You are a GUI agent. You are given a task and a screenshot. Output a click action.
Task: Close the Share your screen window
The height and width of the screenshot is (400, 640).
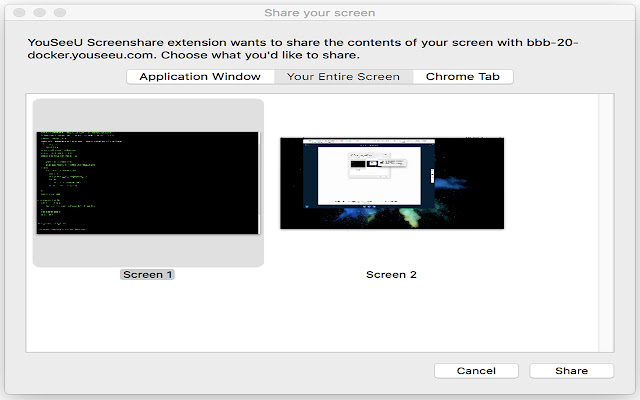(x=19, y=13)
